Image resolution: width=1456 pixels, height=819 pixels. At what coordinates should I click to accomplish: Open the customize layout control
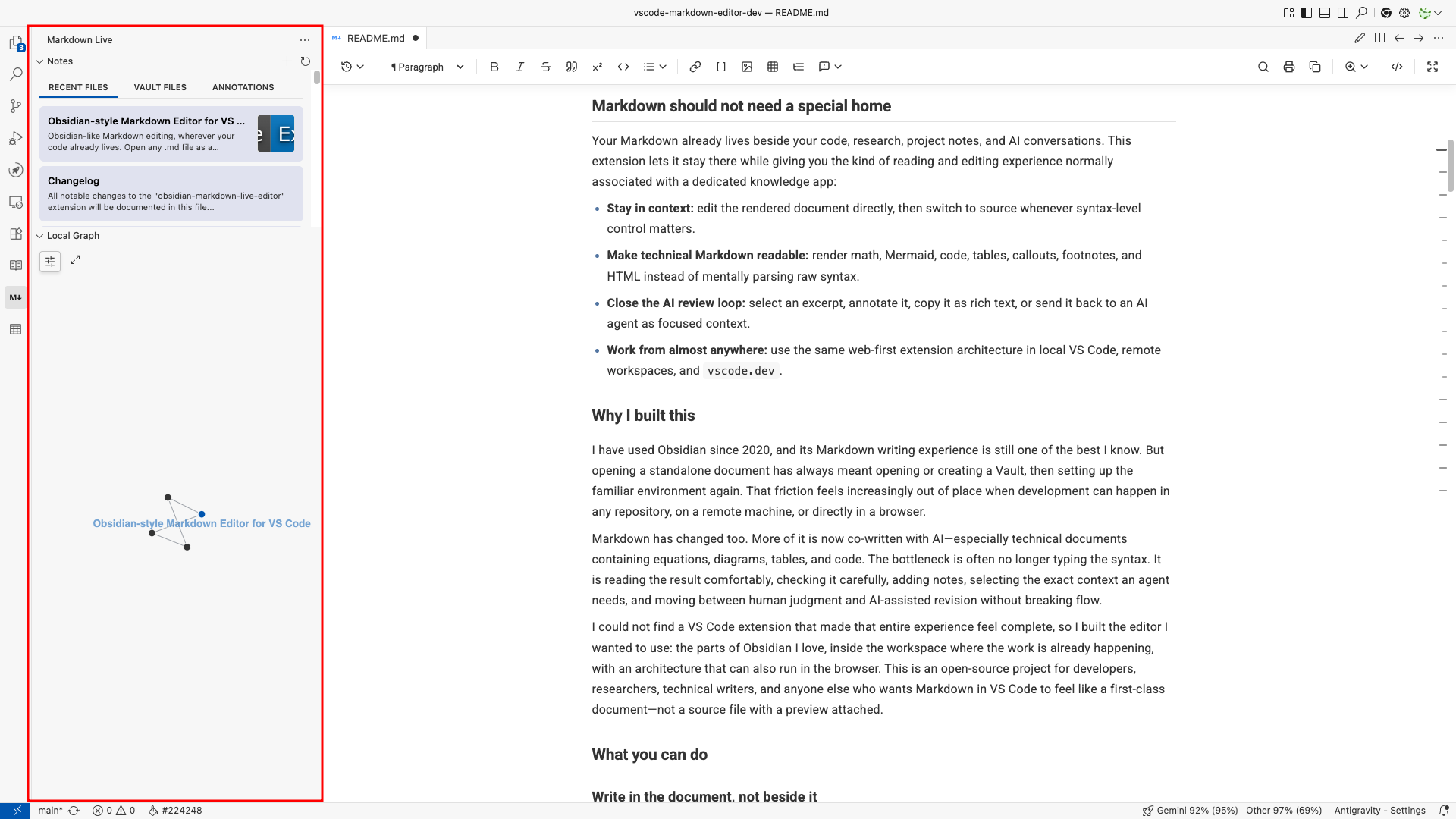click(1288, 13)
